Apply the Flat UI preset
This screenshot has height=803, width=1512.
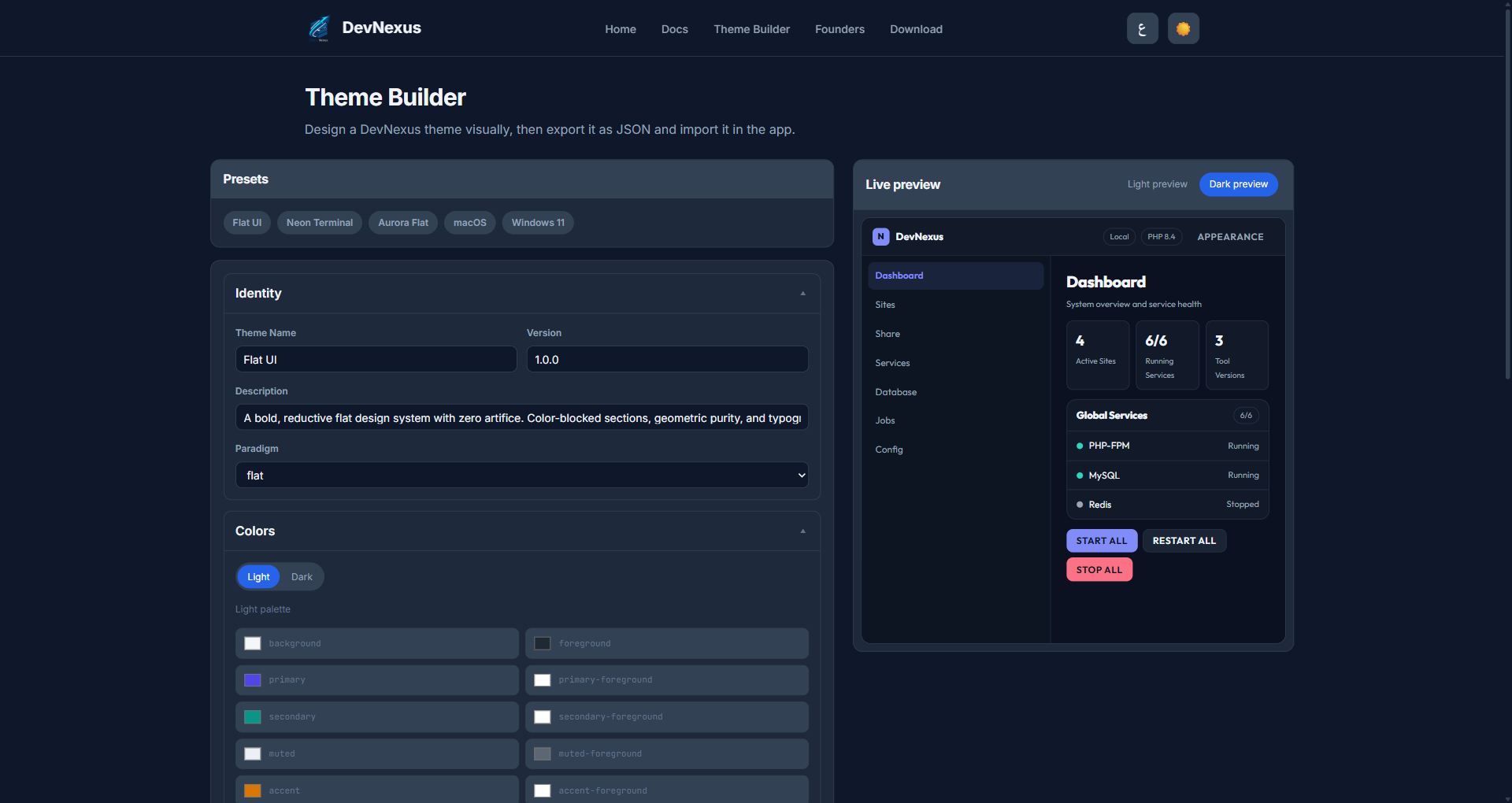(x=247, y=223)
